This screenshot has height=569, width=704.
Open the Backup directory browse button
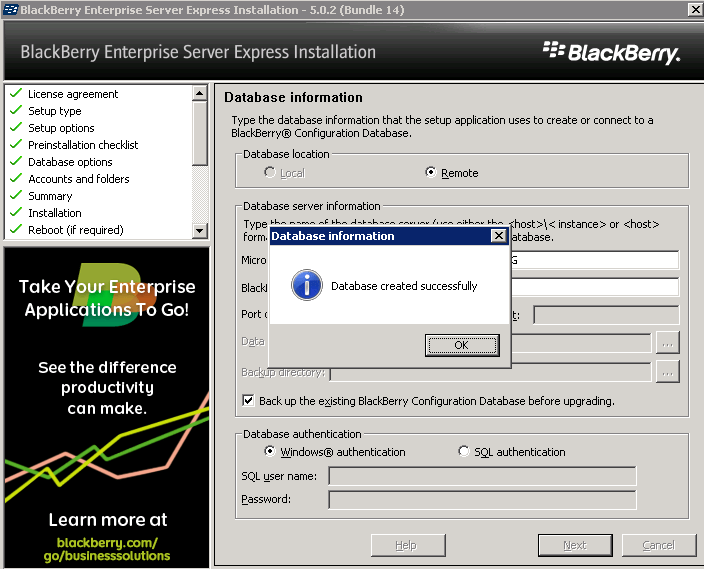(667, 372)
